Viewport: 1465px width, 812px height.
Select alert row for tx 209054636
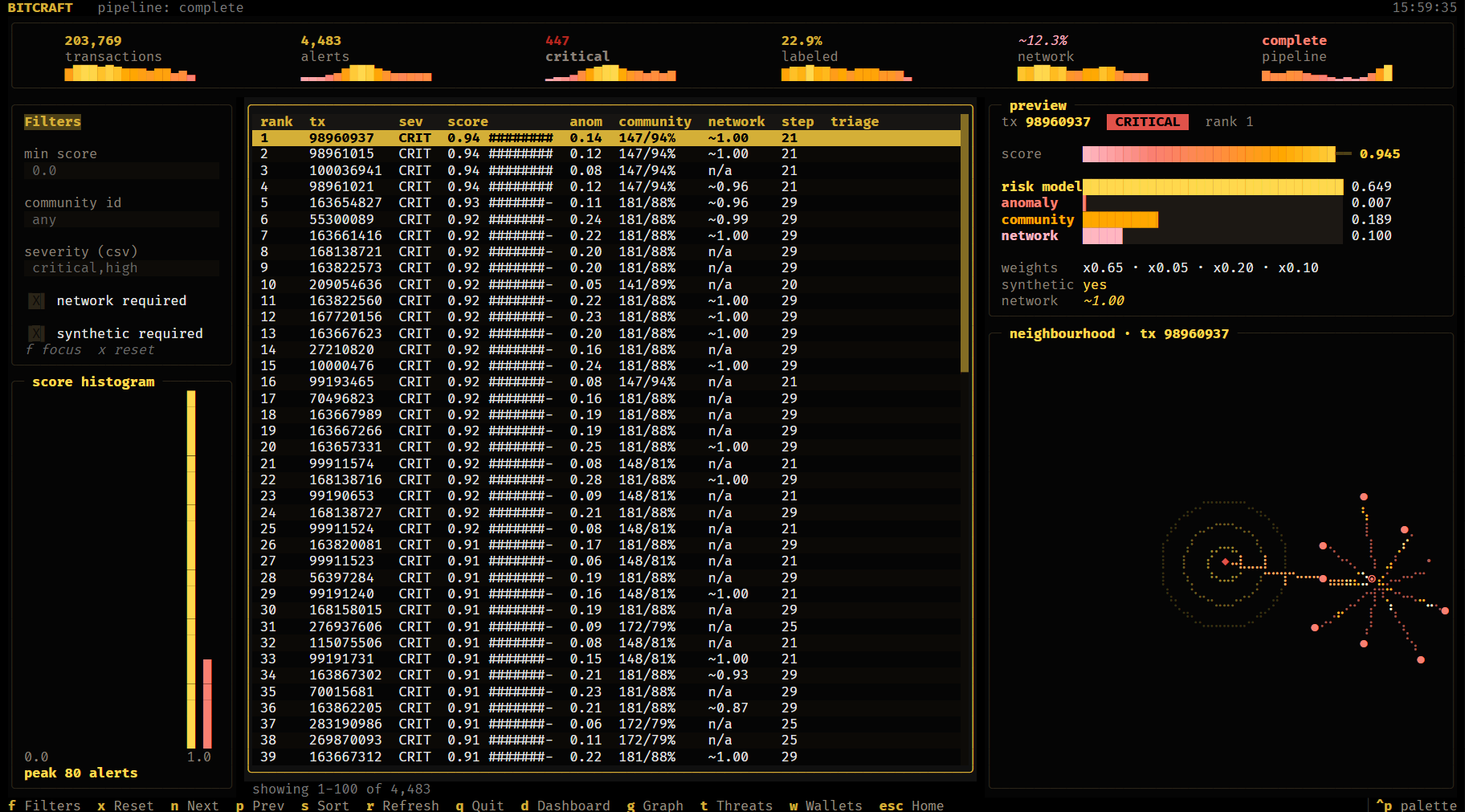606,284
